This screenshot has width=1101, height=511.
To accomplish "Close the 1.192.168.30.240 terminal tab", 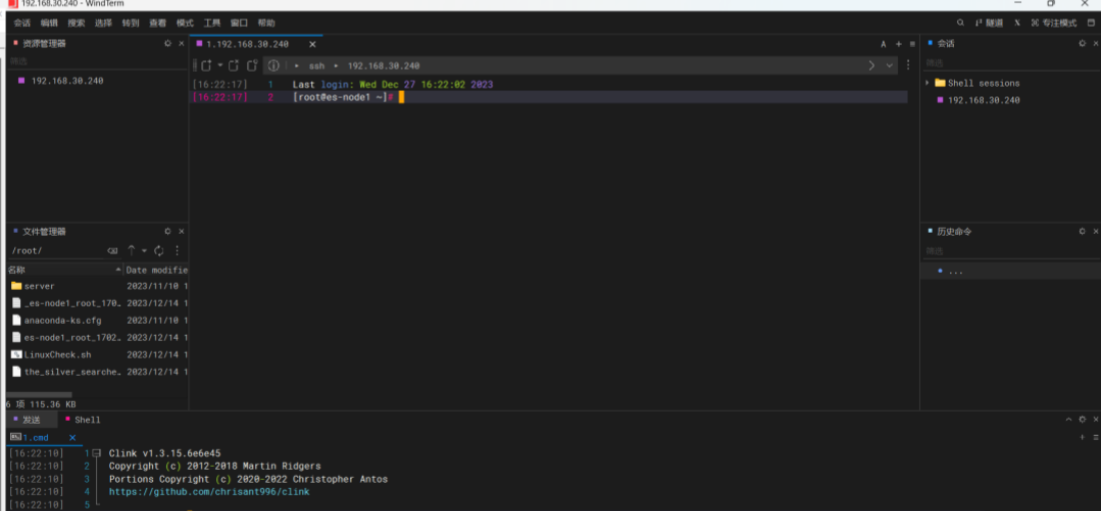I will click(312, 44).
